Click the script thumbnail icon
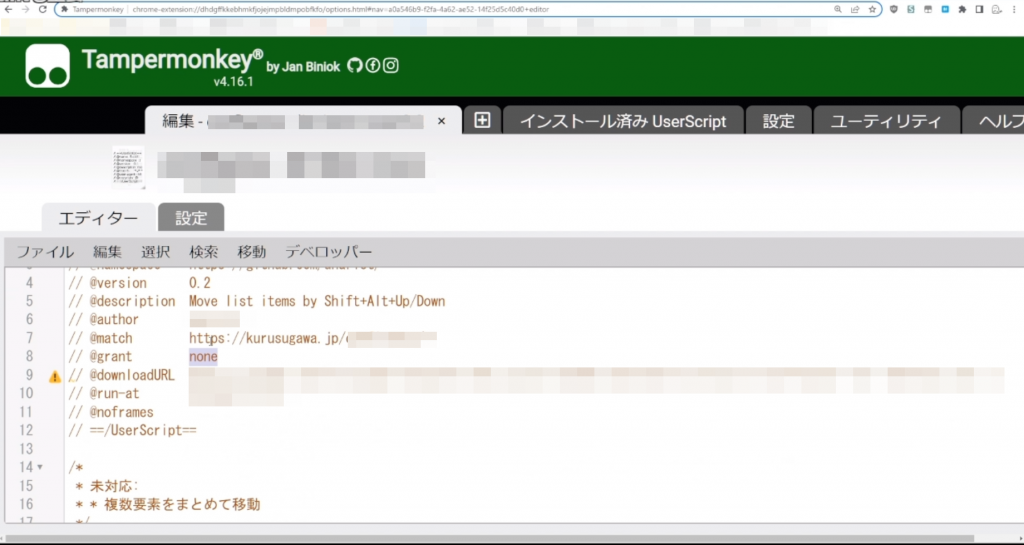This screenshot has height=545, width=1024. pyautogui.click(x=128, y=167)
